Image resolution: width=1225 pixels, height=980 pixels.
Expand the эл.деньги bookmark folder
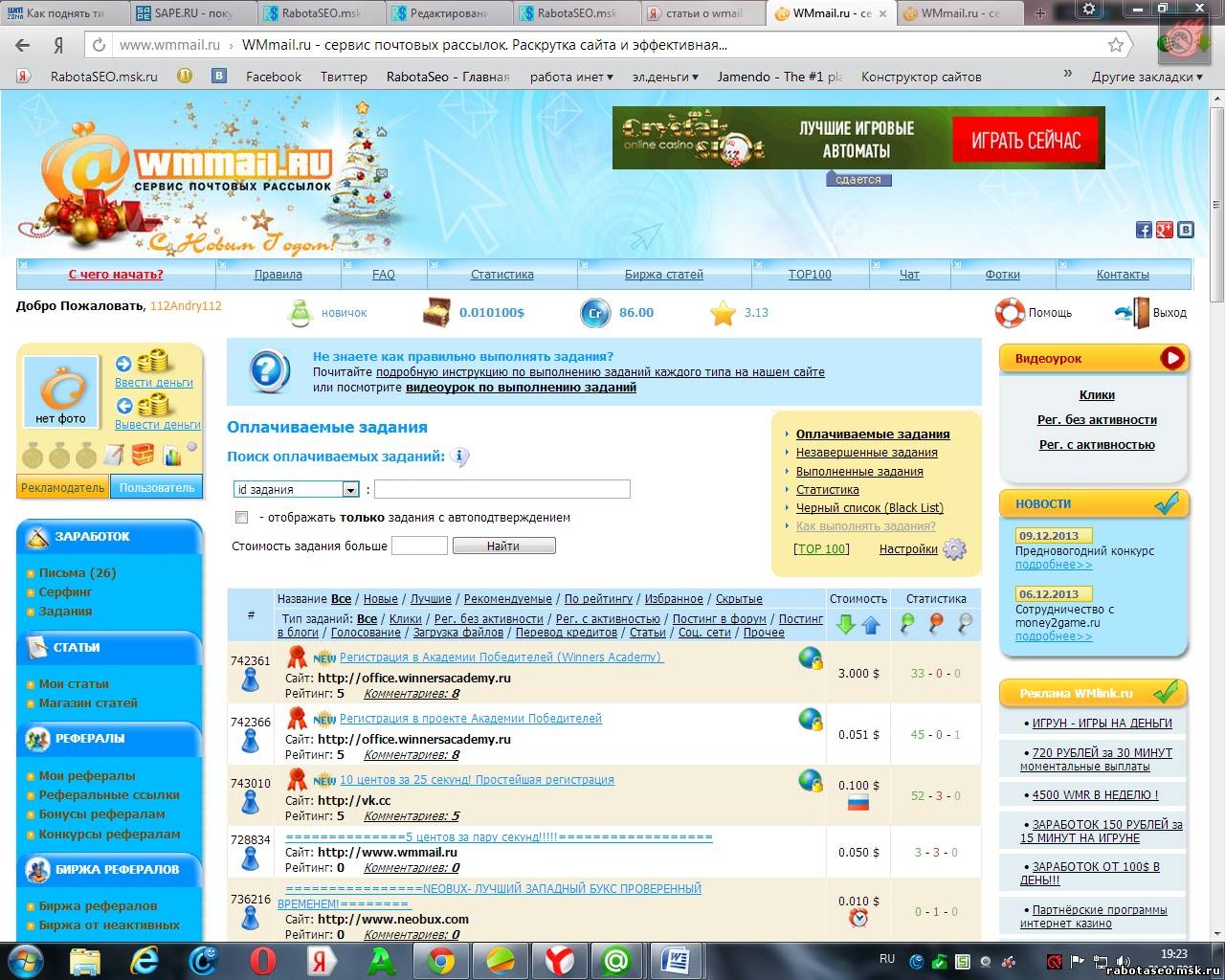click(x=665, y=77)
